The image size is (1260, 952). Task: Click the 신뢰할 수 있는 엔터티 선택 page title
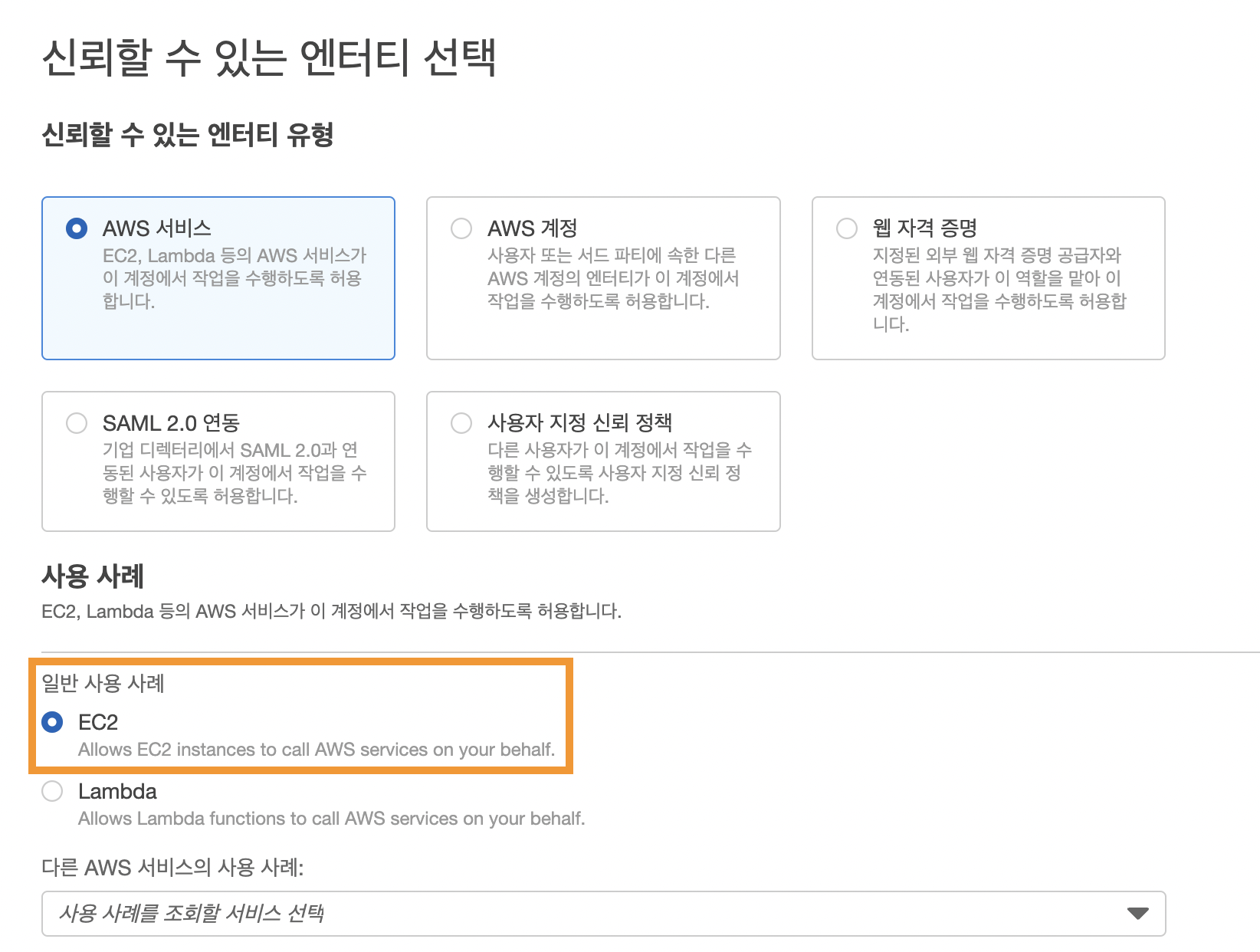(x=269, y=57)
